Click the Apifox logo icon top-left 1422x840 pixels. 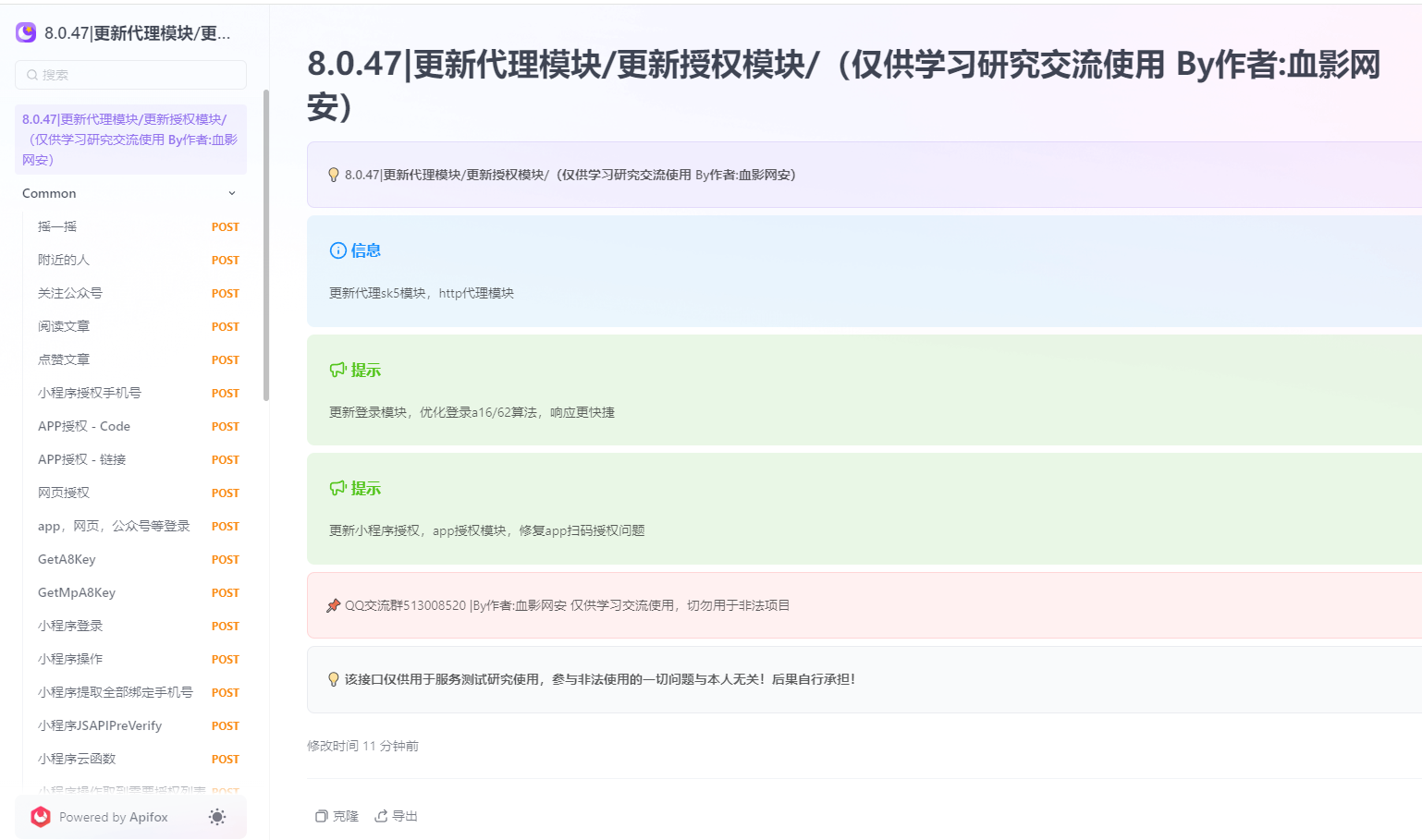[25, 32]
